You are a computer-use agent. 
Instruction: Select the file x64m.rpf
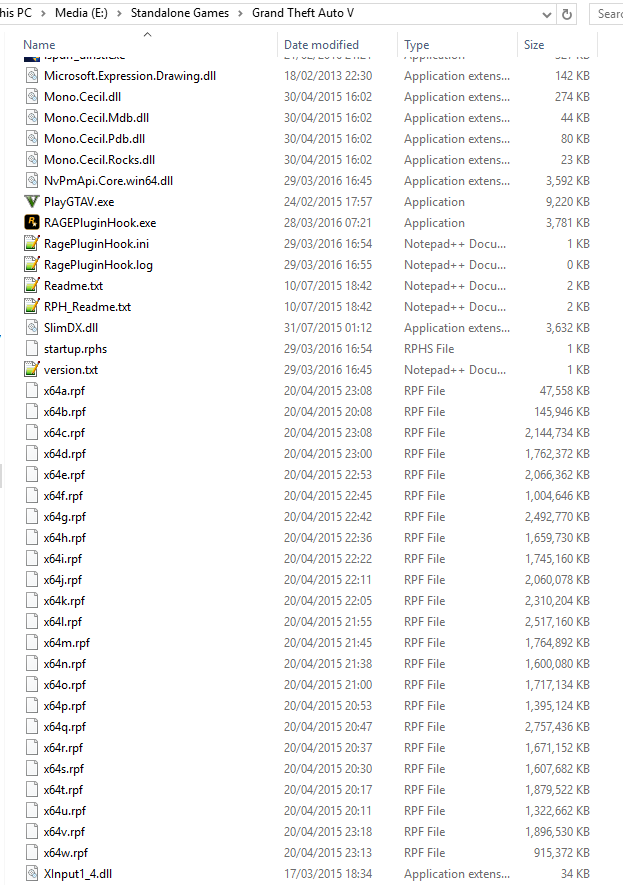pyautogui.click(x=67, y=643)
